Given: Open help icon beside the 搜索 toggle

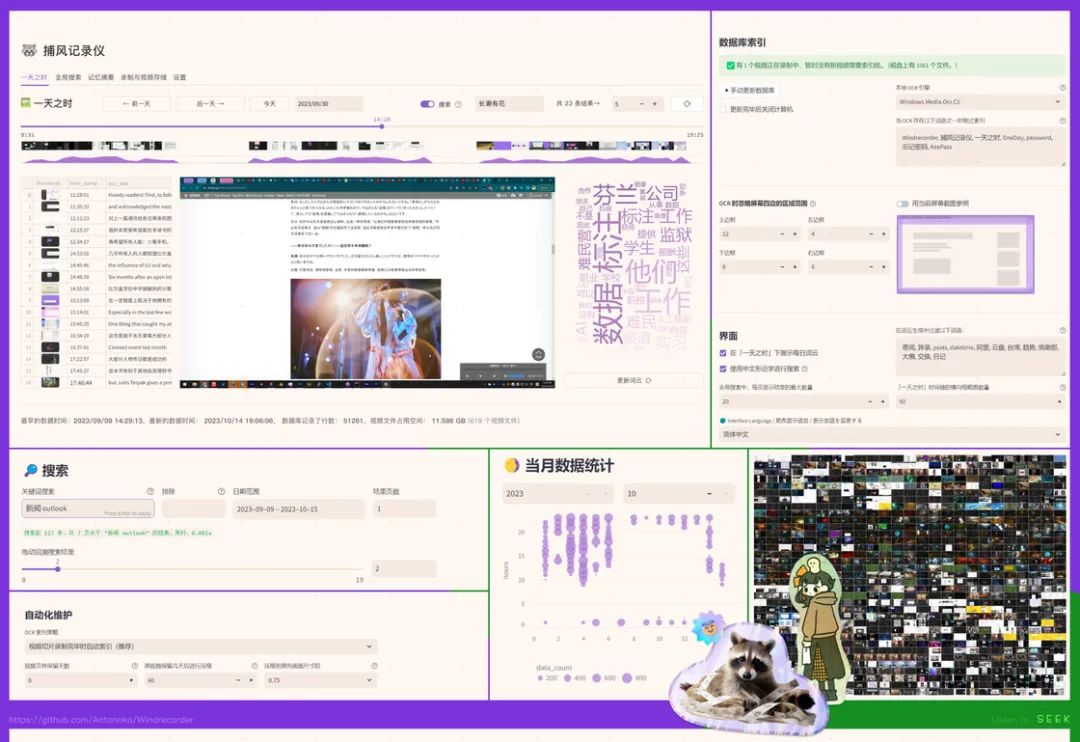Looking at the screenshot, I should coord(458,105).
